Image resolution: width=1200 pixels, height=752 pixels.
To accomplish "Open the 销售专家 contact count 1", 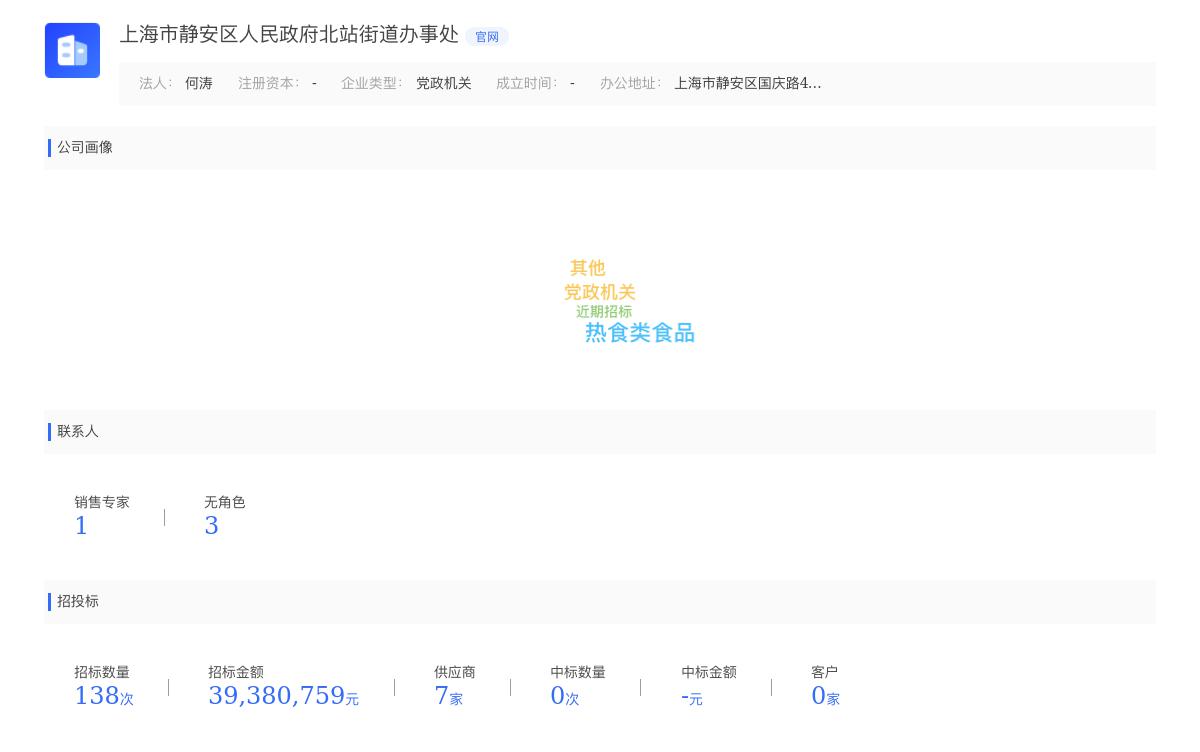I will click(81, 526).
